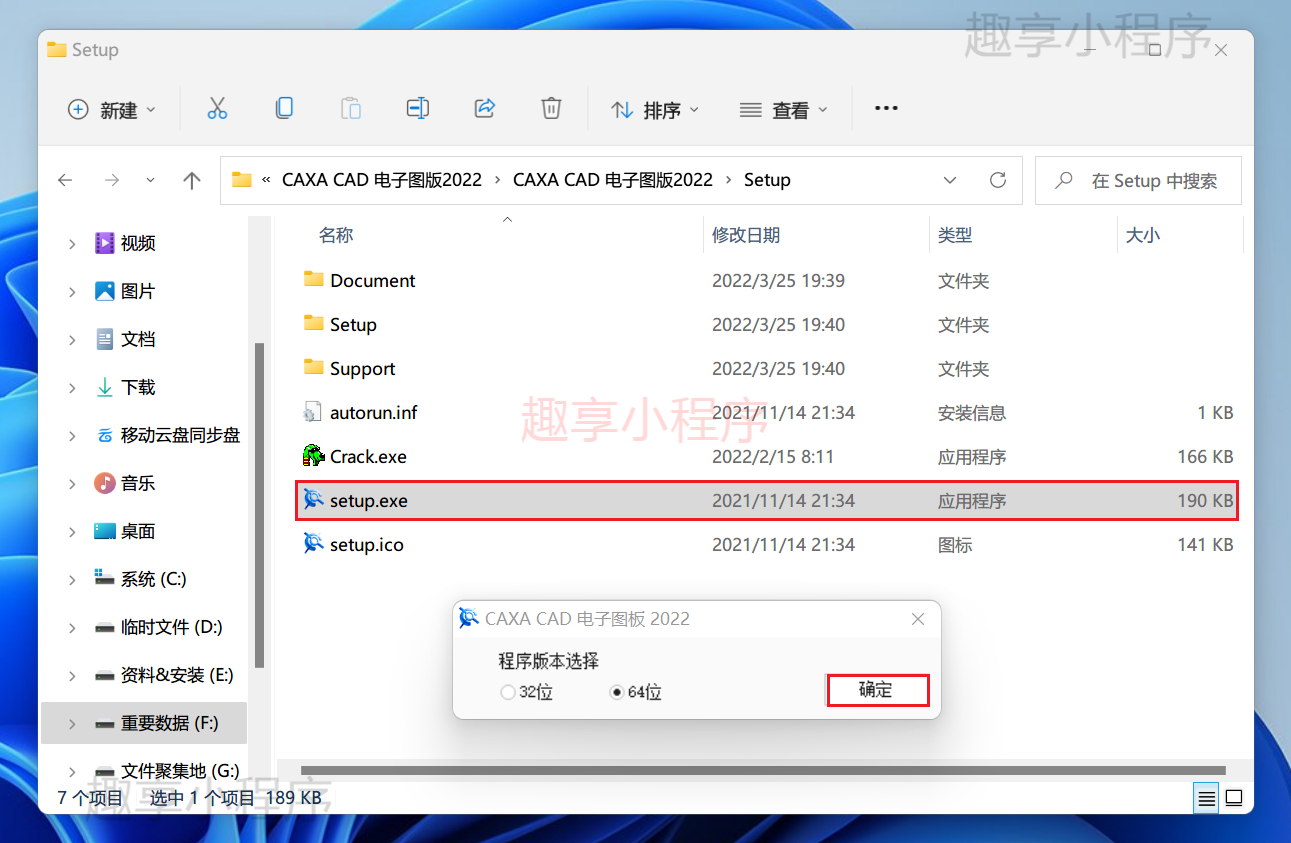Select the setup.ico file icon
The height and width of the screenshot is (843, 1291).
(314, 544)
